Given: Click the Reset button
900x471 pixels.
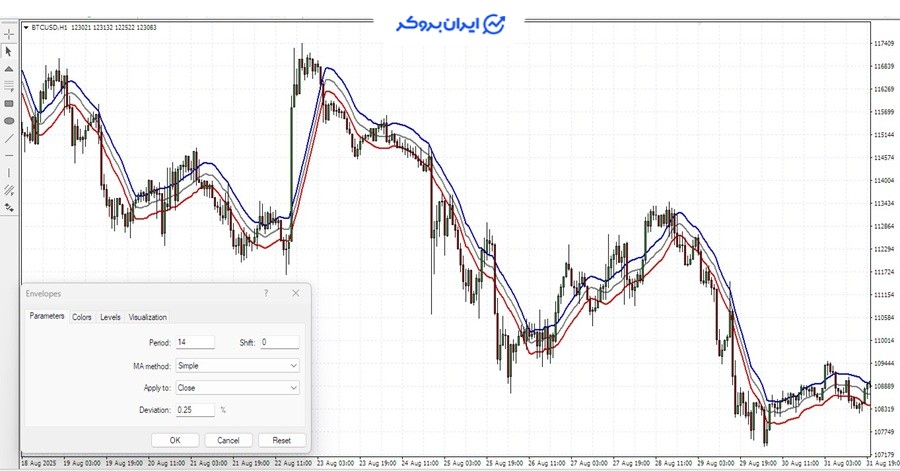Looking at the screenshot, I should pyautogui.click(x=281, y=440).
